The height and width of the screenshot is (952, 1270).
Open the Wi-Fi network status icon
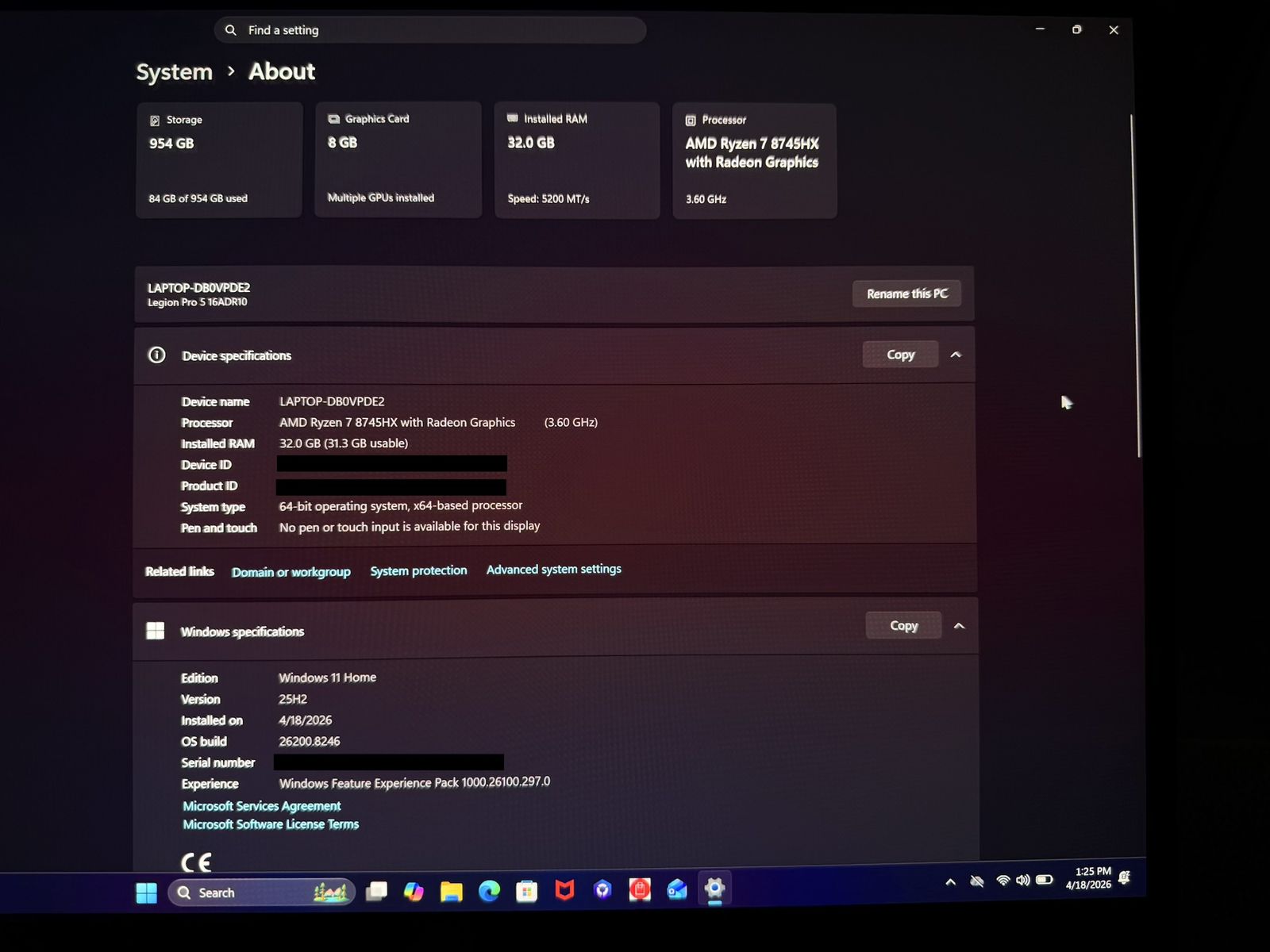[1003, 881]
